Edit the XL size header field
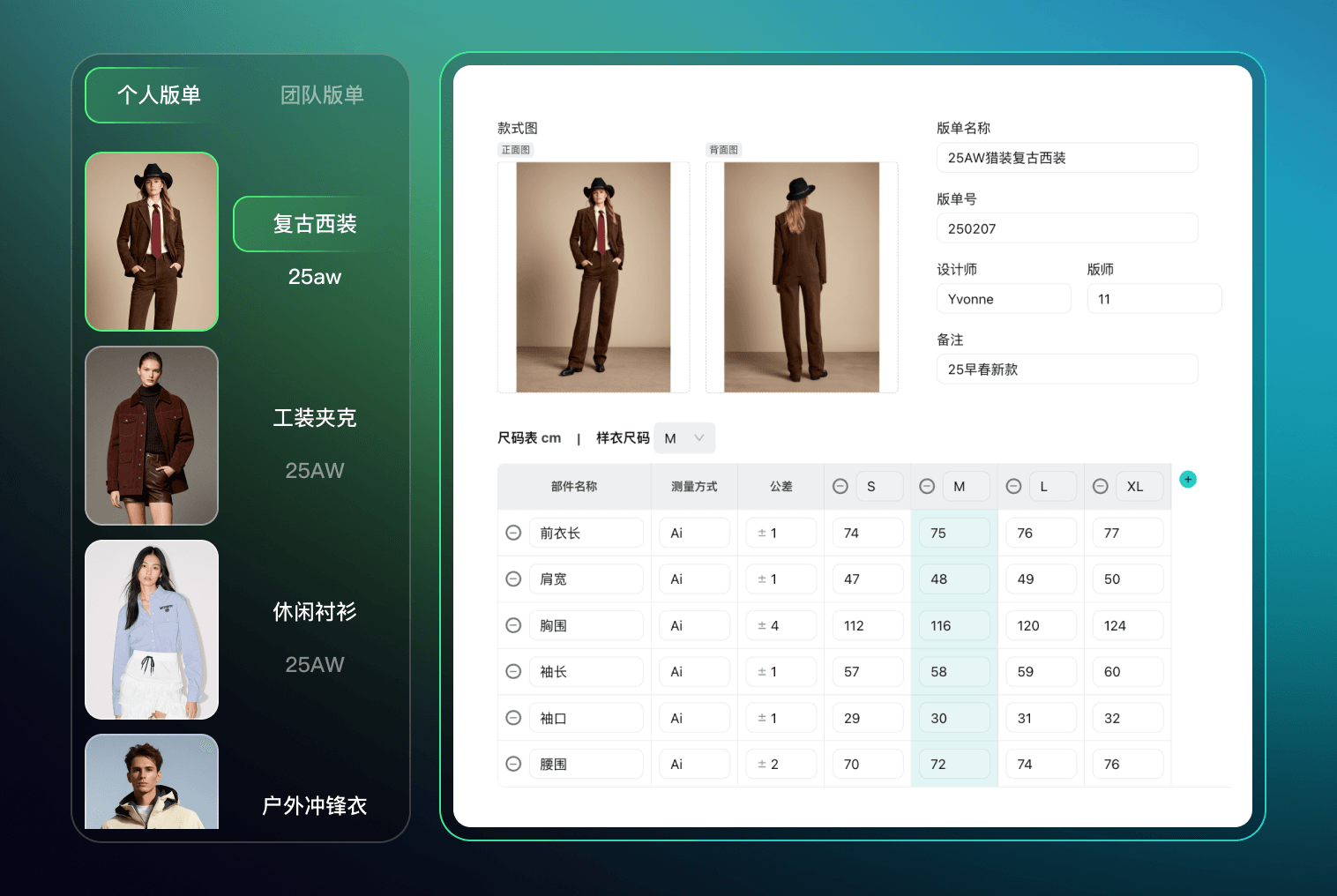The width and height of the screenshot is (1337, 896). [x=1139, y=486]
